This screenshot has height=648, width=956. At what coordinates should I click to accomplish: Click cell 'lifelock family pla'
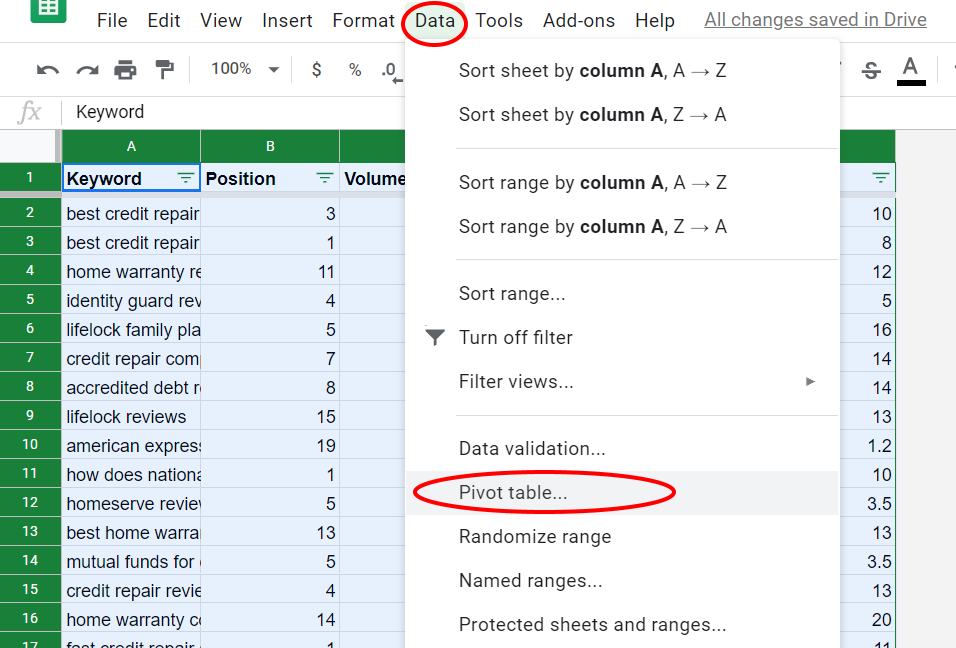[131, 329]
